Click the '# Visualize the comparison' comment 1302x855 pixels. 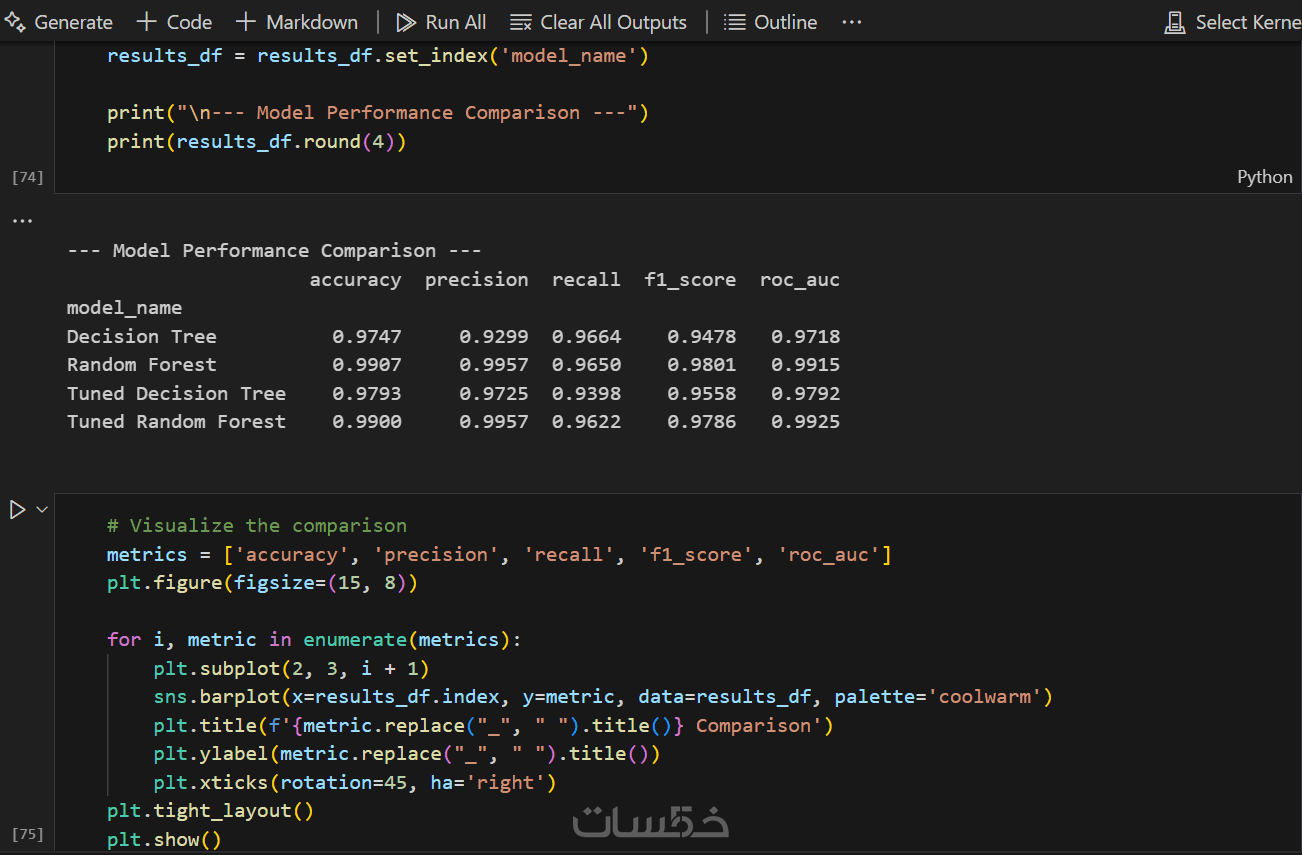[257, 526]
